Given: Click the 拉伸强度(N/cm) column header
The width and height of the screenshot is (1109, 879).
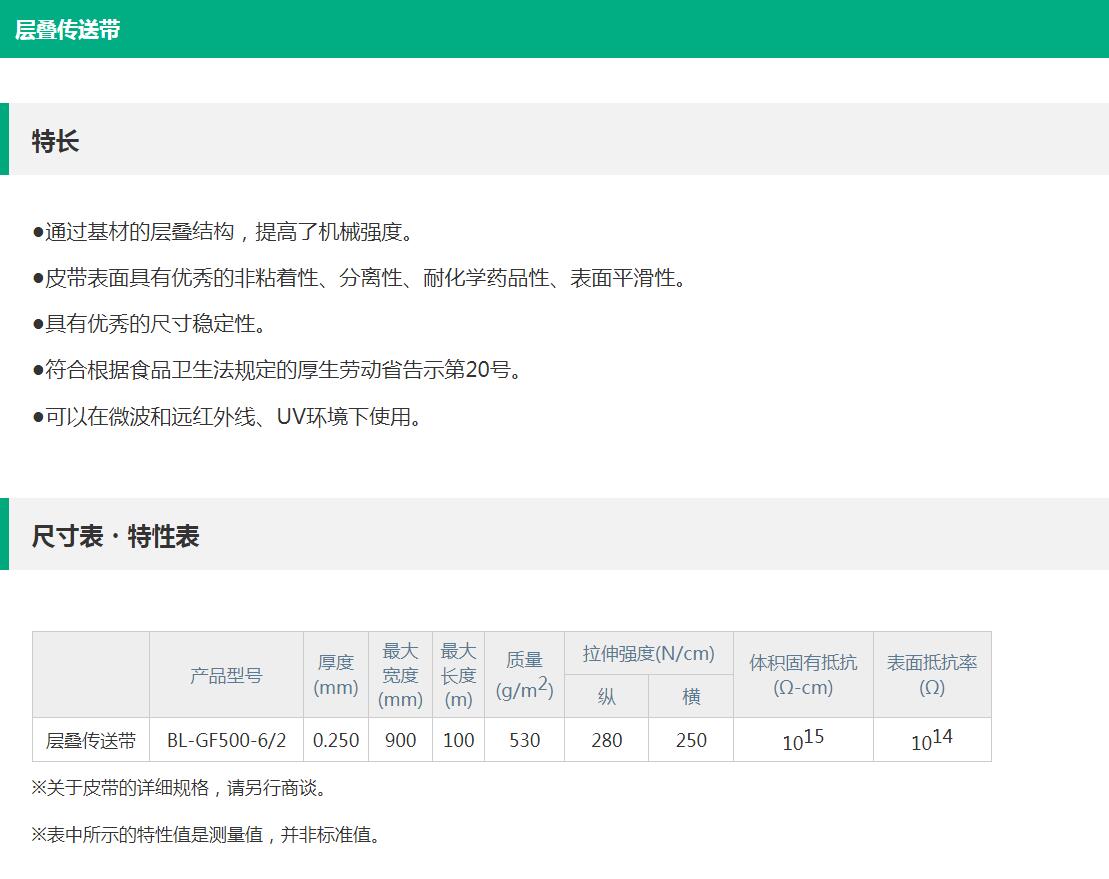Looking at the screenshot, I should (x=649, y=653).
